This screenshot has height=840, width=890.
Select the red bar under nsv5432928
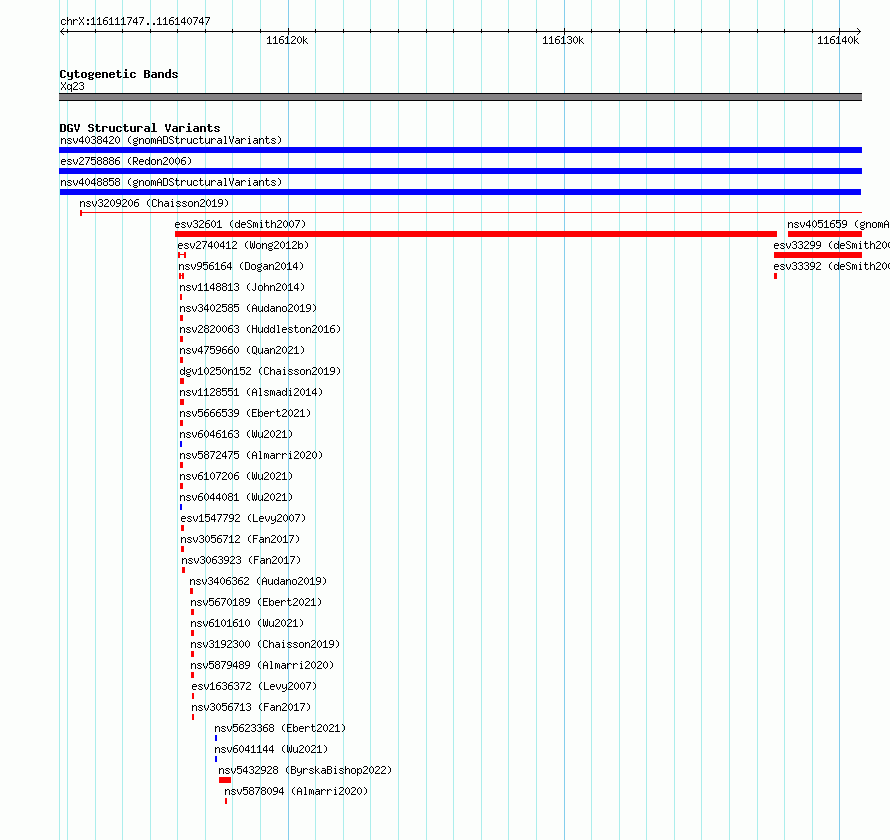(225, 780)
